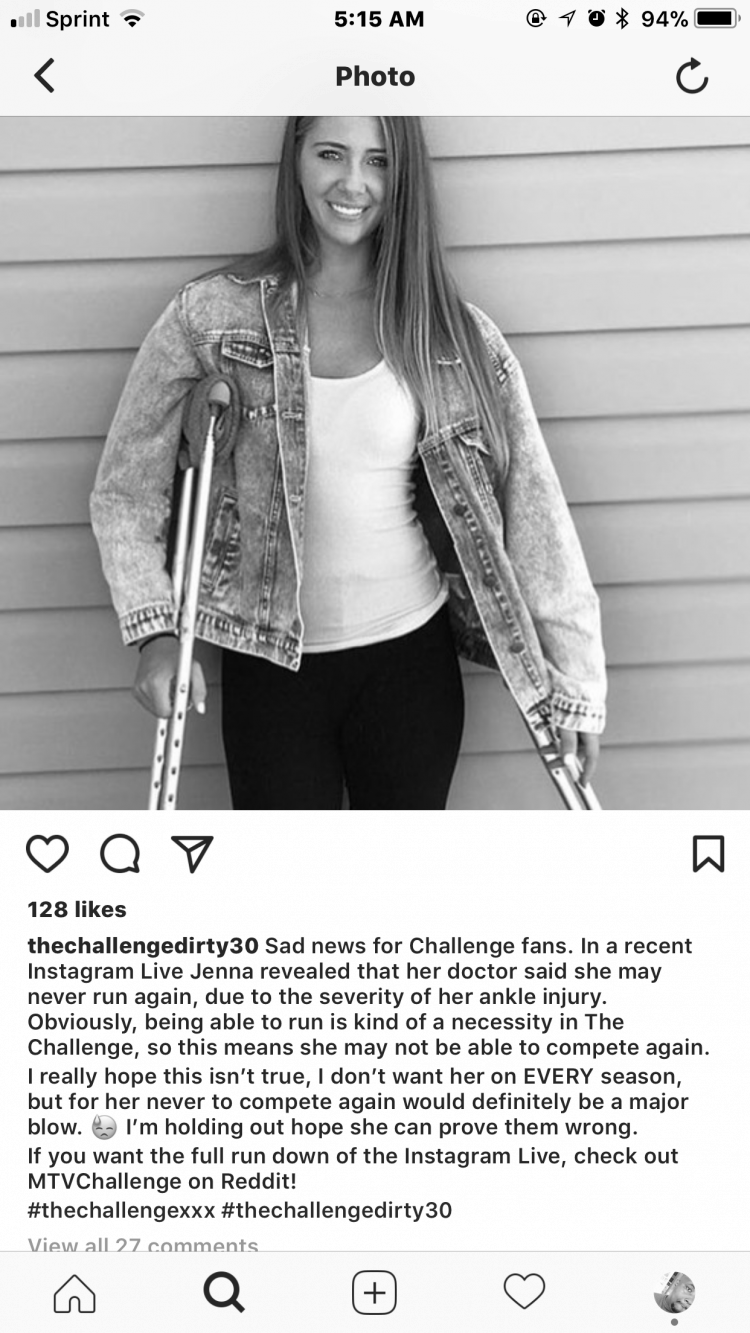Refresh the photo page

tap(692, 76)
